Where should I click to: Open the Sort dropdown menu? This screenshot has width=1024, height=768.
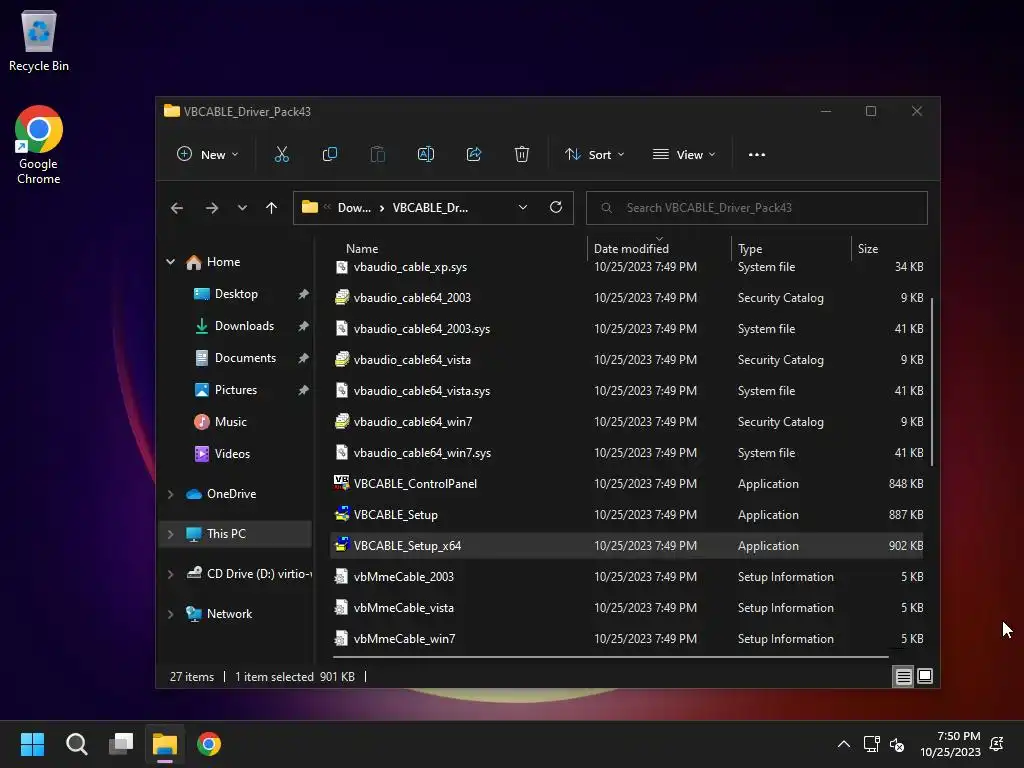pyautogui.click(x=595, y=155)
